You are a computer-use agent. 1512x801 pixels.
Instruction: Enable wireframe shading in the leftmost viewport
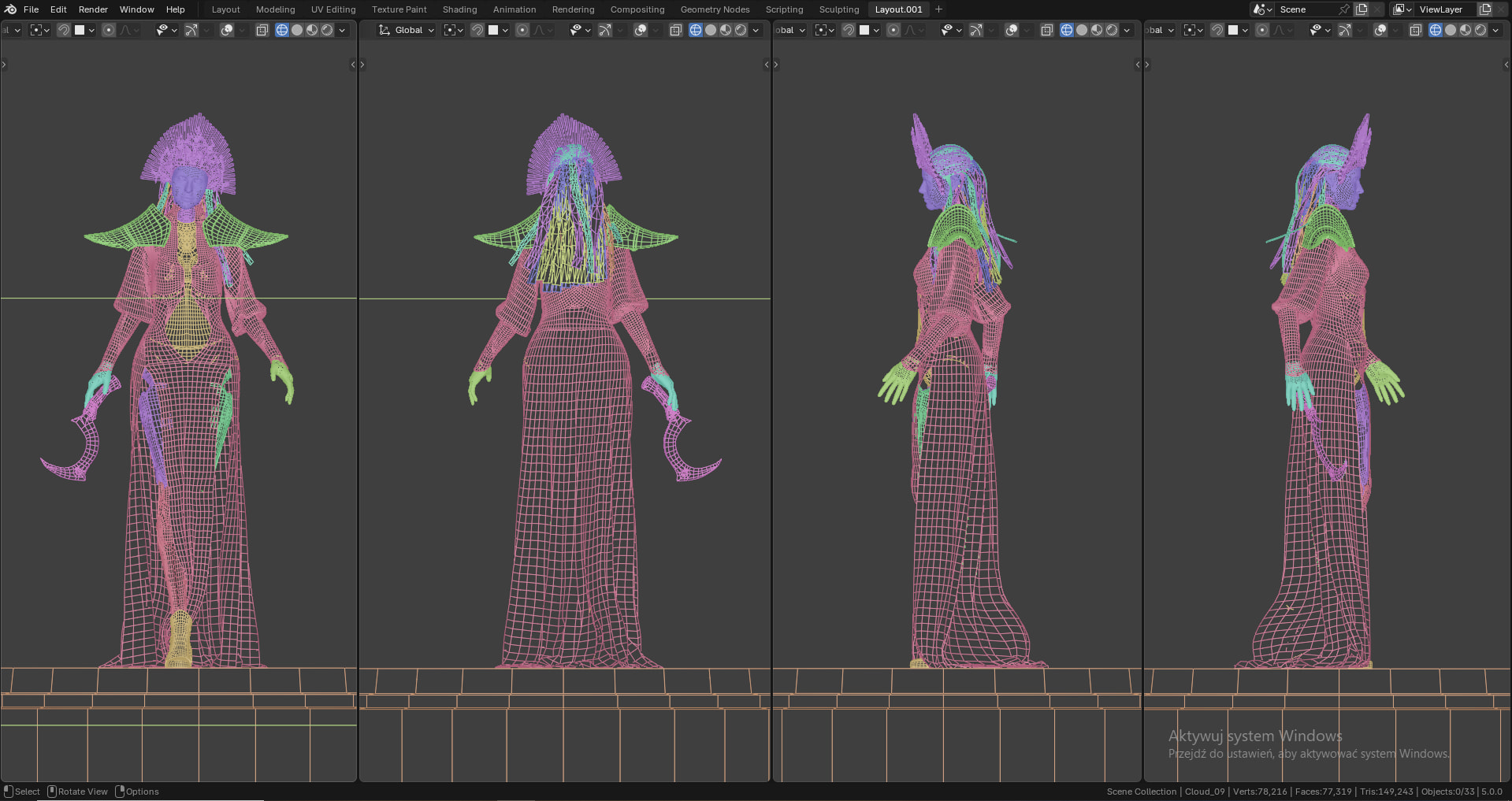(281, 30)
